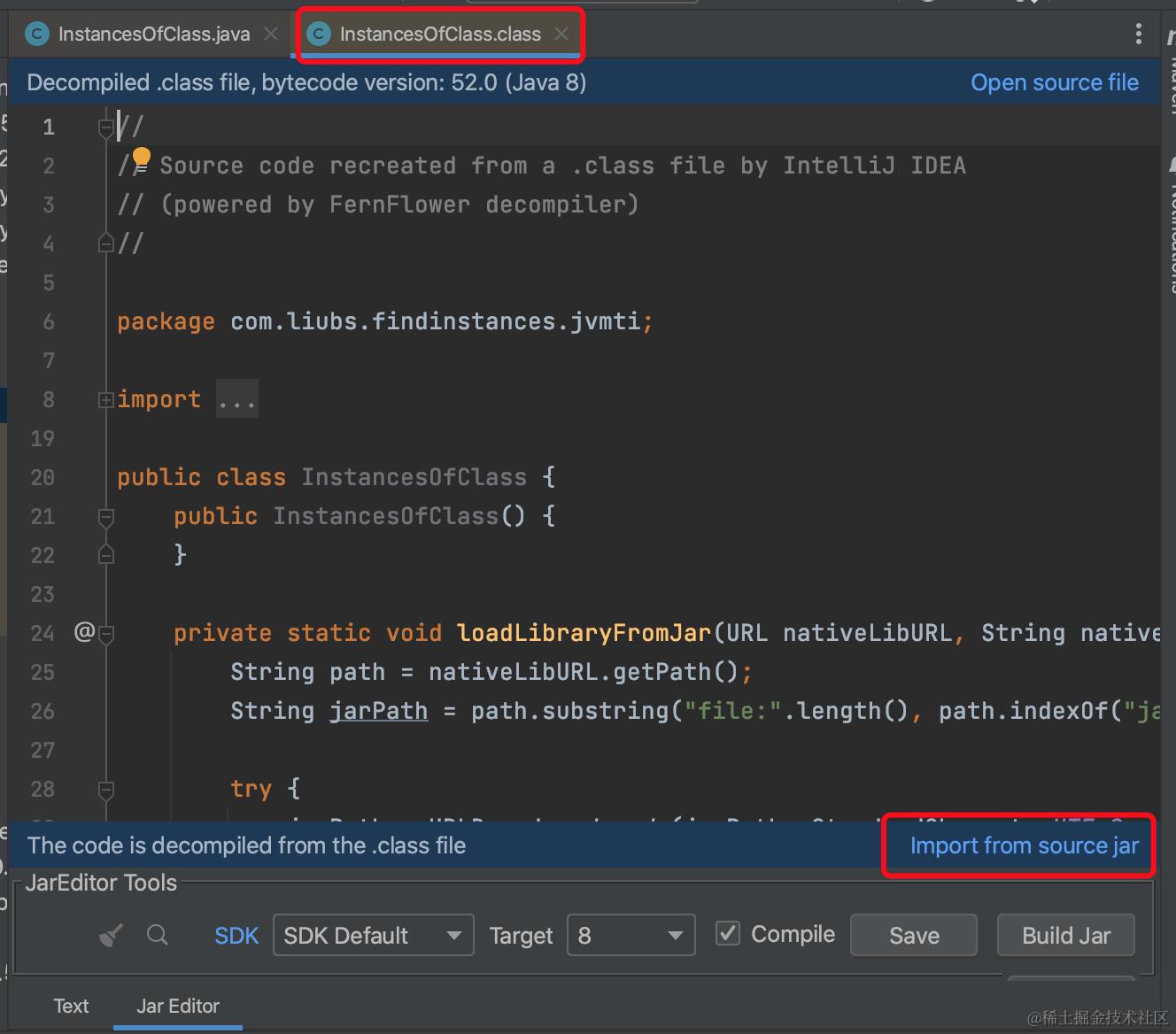Close the InstancesOfClass.java tab

(x=271, y=34)
